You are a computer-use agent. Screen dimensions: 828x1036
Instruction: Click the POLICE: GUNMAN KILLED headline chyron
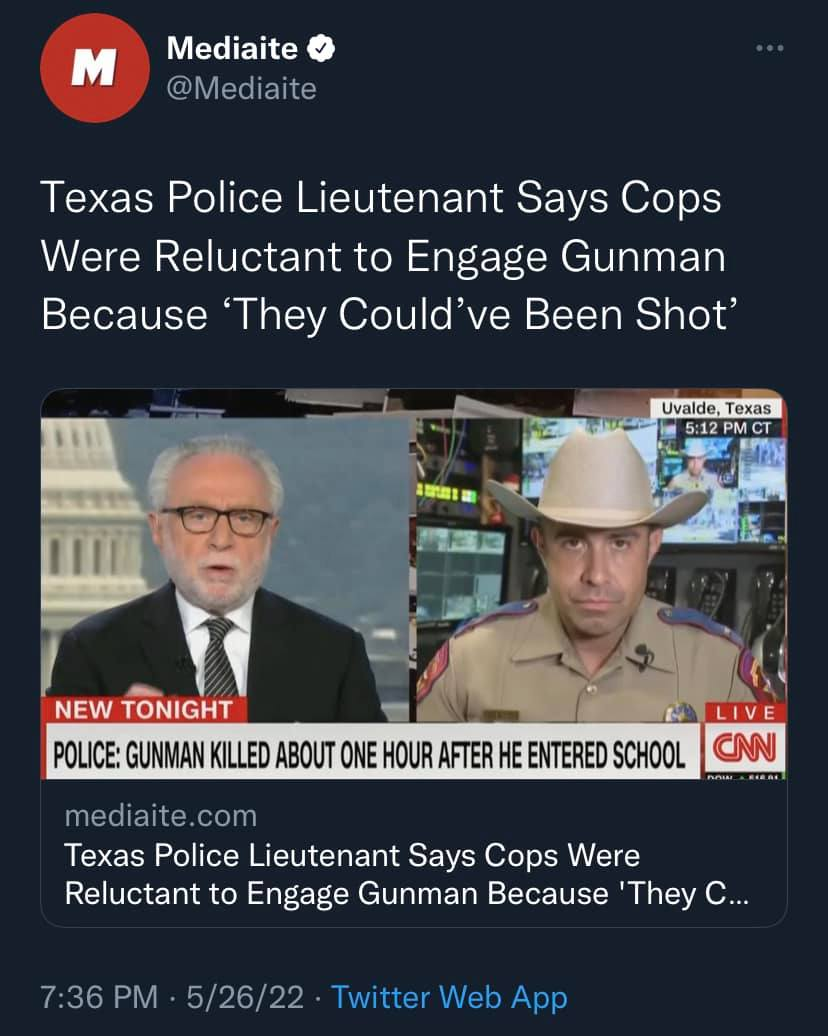pos(369,753)
